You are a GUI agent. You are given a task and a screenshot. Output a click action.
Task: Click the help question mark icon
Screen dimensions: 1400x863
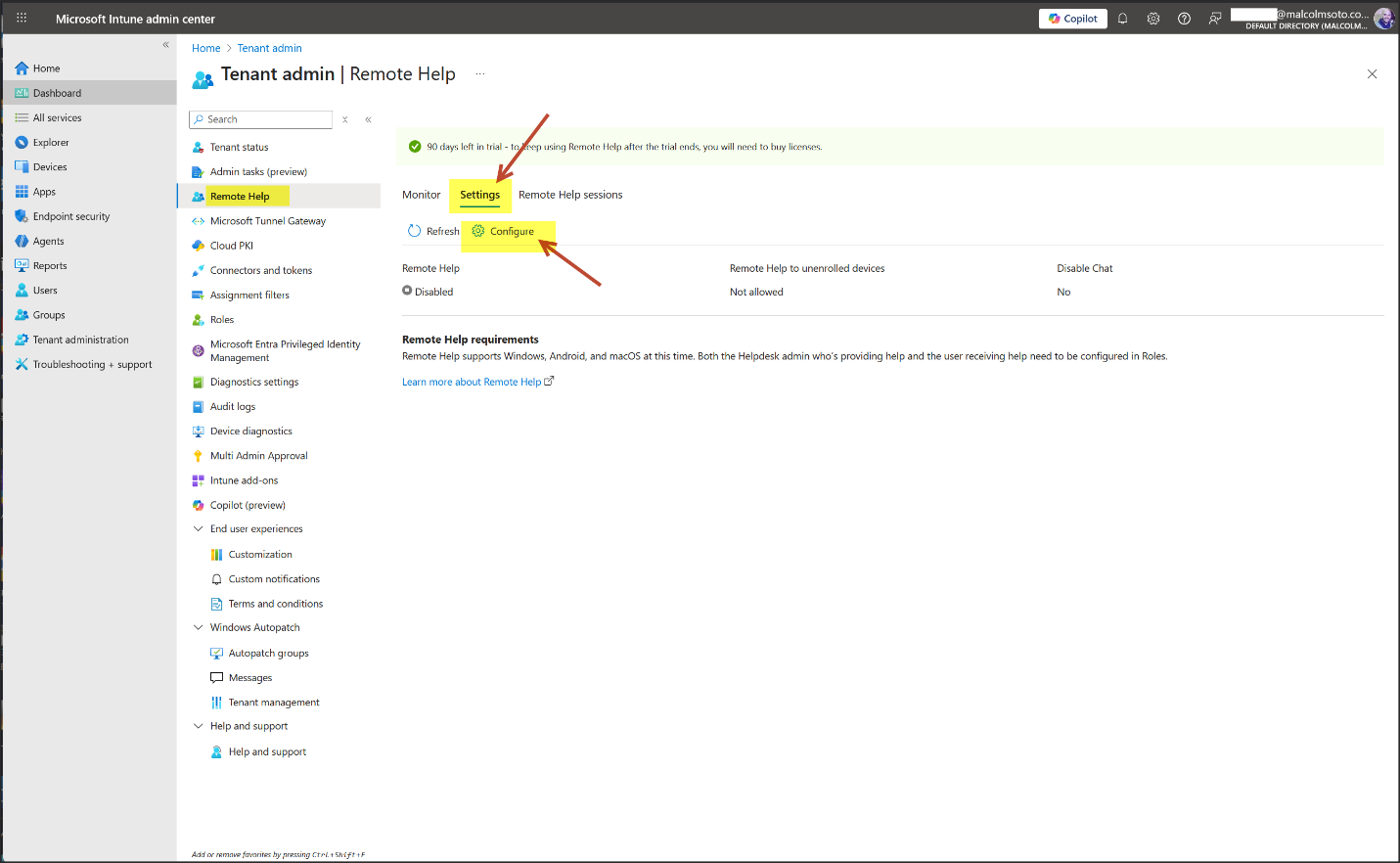click(x=1184, y=19)
